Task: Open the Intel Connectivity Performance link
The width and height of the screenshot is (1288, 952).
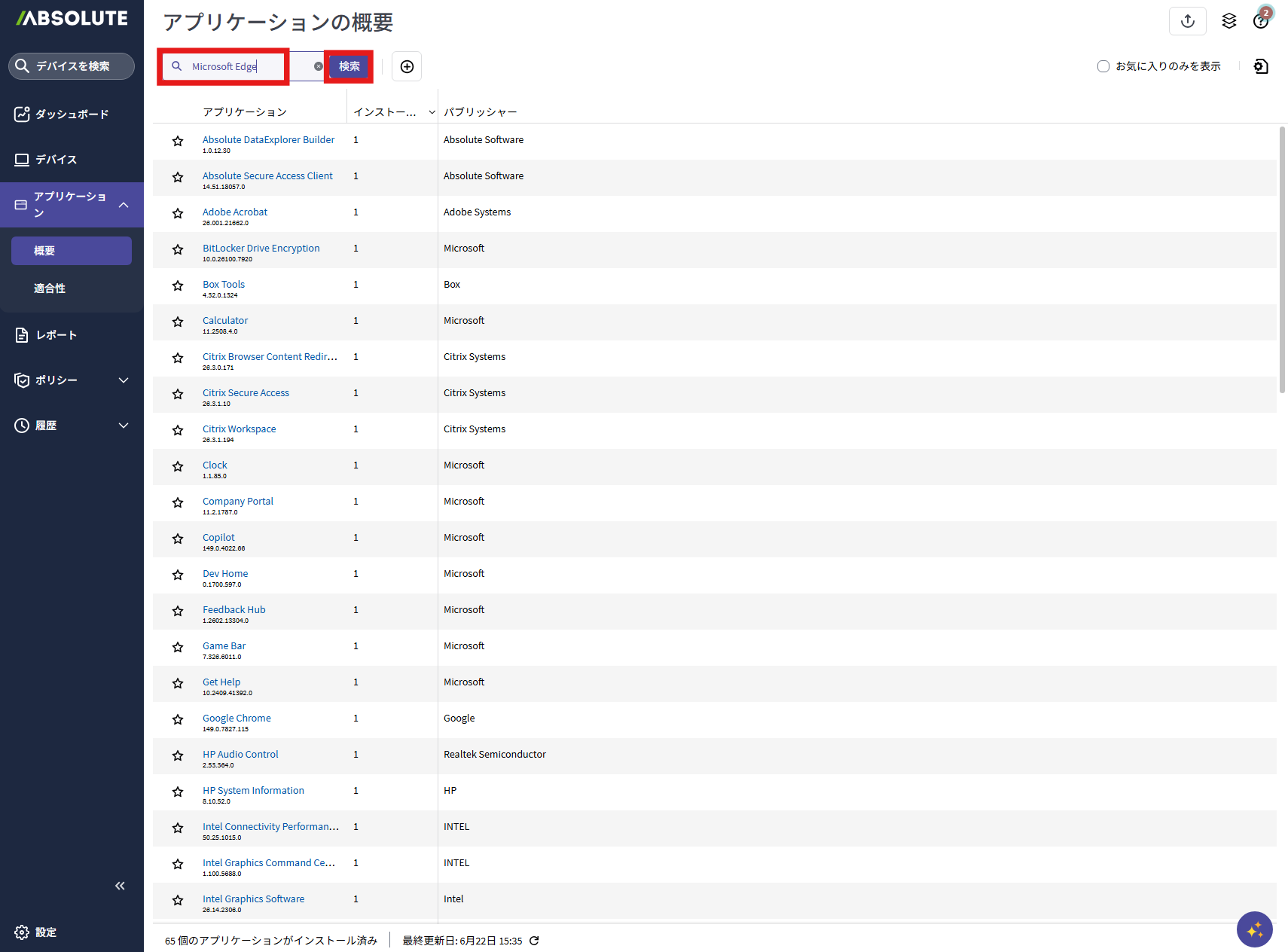Action: click(270, 827)
